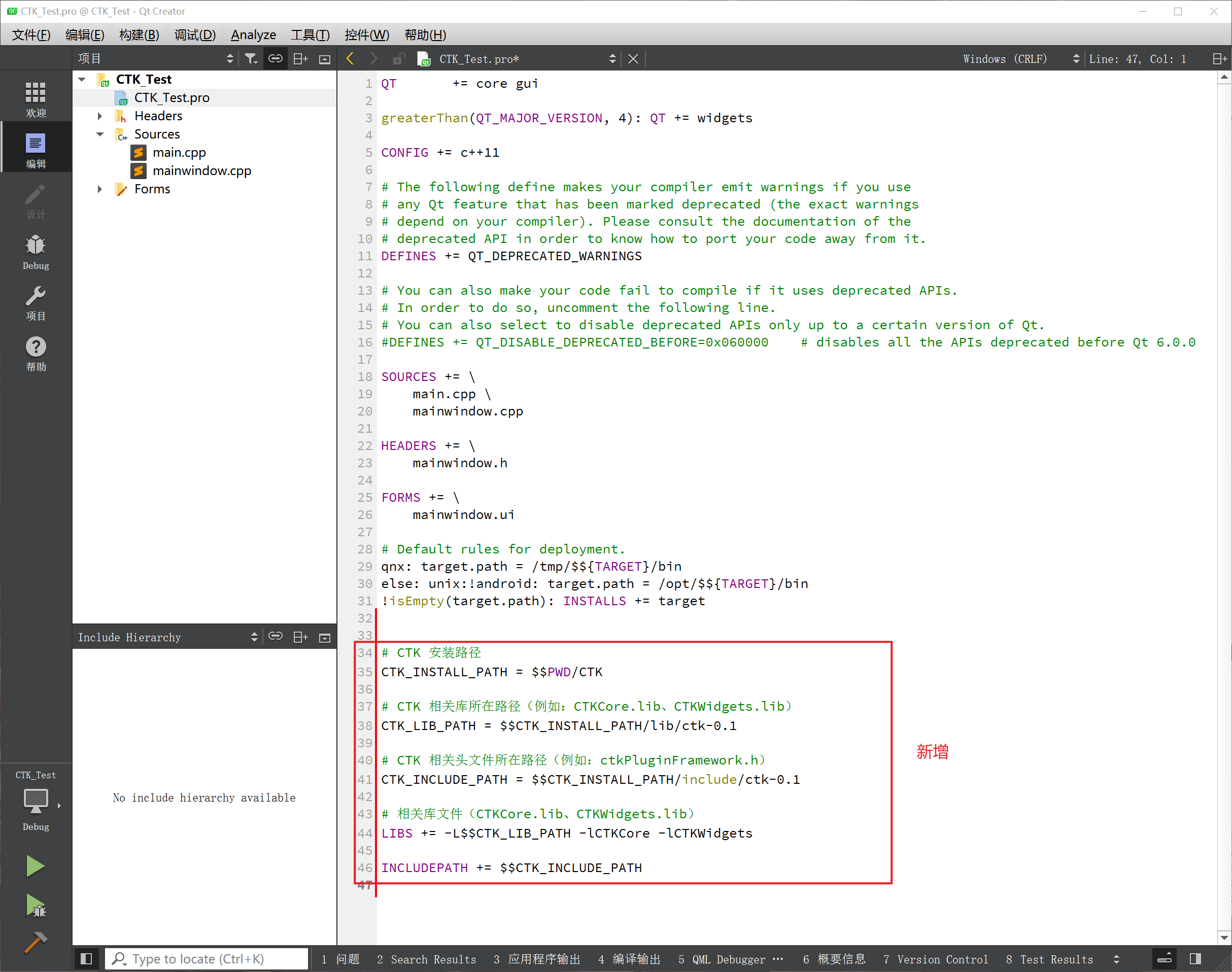Open Debug mode in the sidebar
This screenshot has width=1232, height=972.
36,252
